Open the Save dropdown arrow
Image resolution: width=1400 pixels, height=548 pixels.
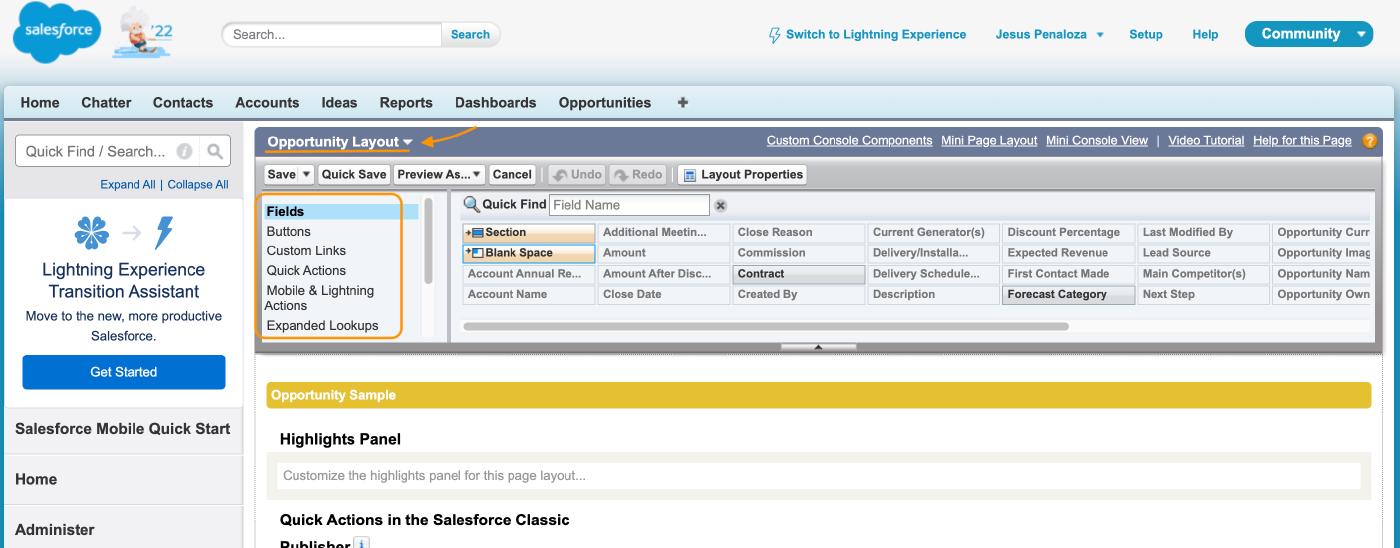(306, 175)
